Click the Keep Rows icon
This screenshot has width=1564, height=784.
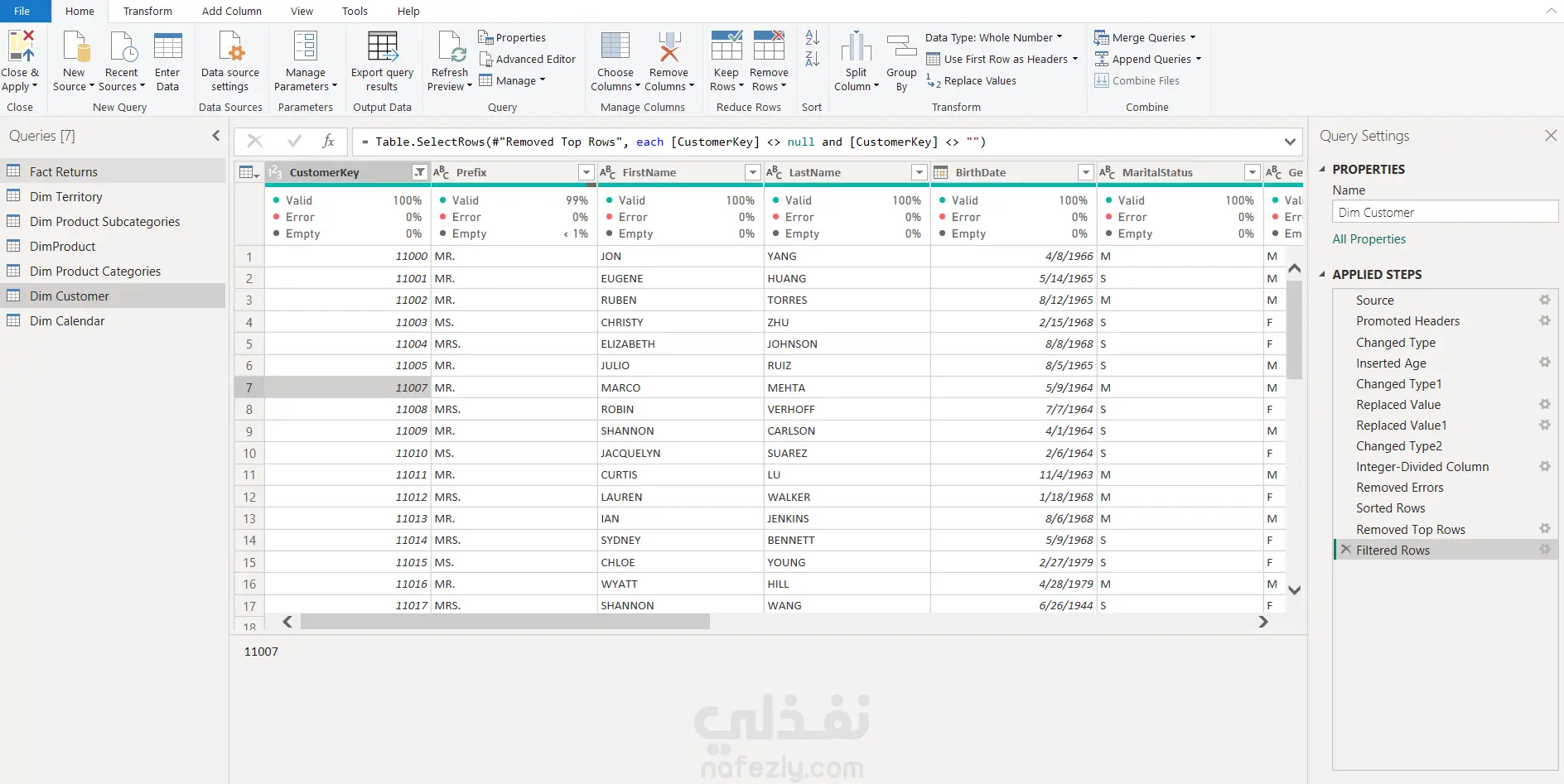click(x=726, y=46)
